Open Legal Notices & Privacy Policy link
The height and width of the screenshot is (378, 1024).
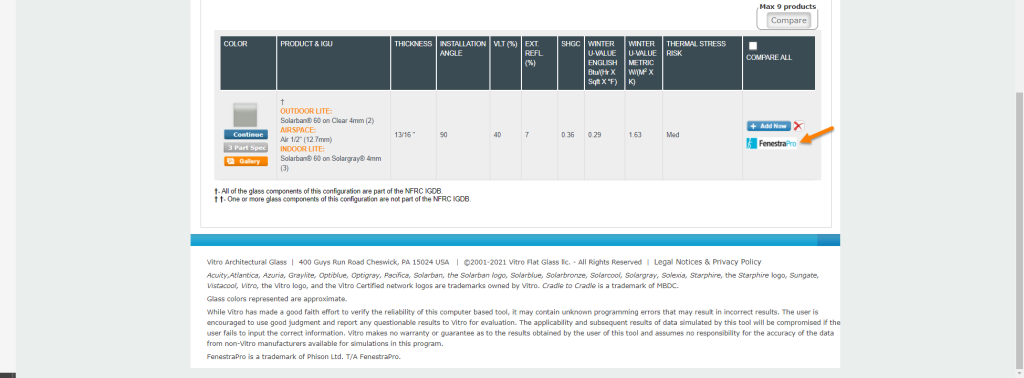(707, 262)
